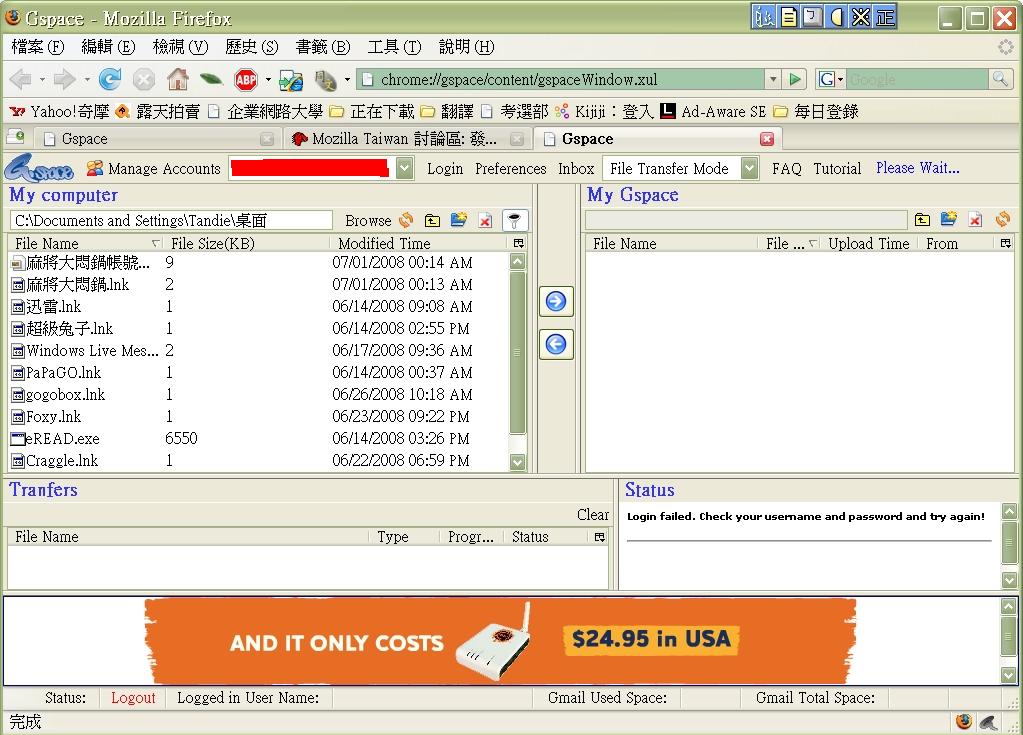Refresh the My computer file list
This screenshot has width=1023, height=735.
pyautogui.click(x=406, y=220)
